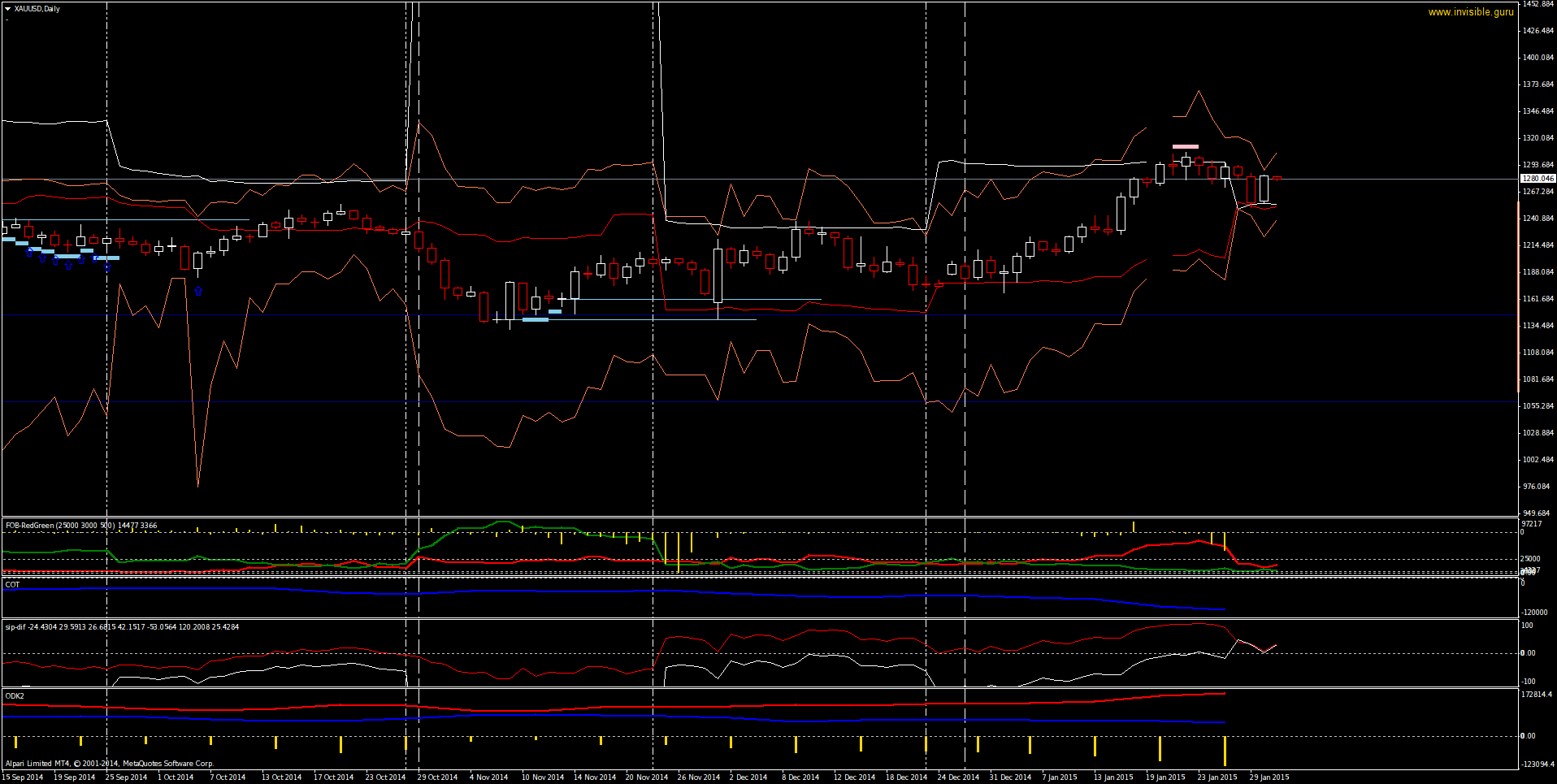The width and height of the screenshot is (1557, 784).
Task: Open the chart menu arrow beside XAUUSD,Daily
Action: pyautogui.click(x=7, y=9)
